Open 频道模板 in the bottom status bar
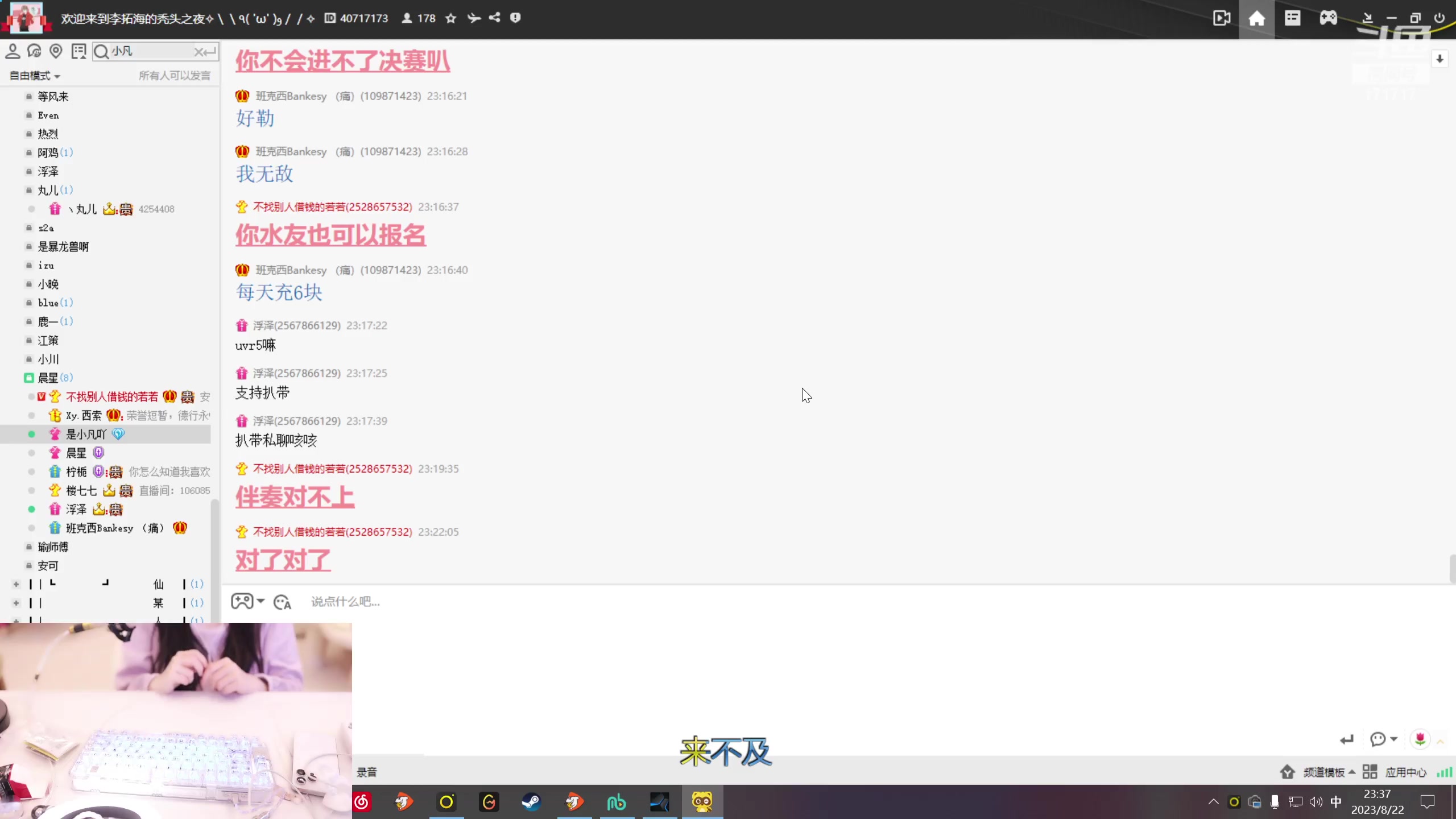The width and height of the screenshot is (1456, 819). pos(1323,771)
